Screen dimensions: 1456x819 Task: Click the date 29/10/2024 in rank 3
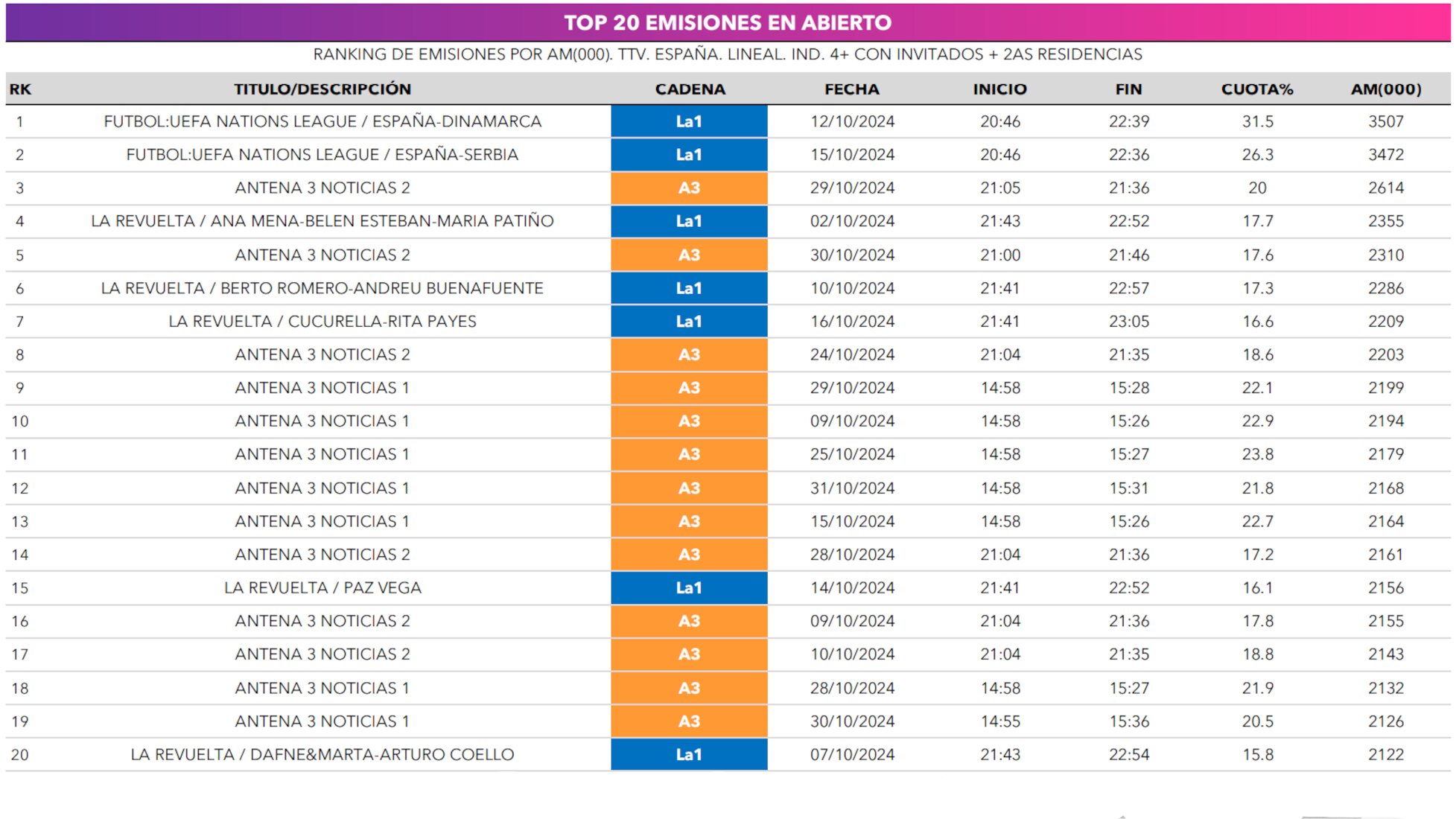tap(852, 188)
